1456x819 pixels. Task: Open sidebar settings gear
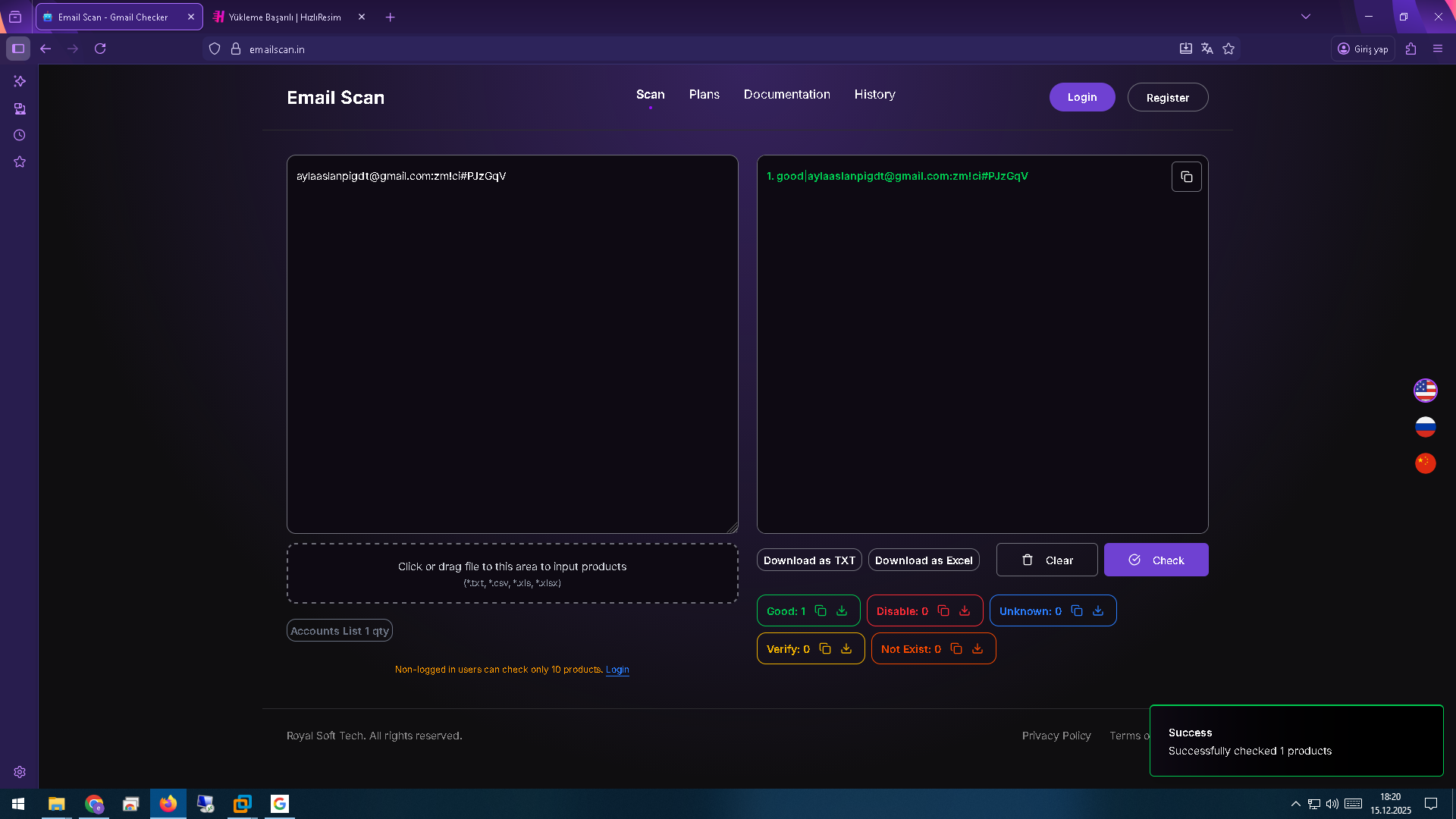coord(20,772)
